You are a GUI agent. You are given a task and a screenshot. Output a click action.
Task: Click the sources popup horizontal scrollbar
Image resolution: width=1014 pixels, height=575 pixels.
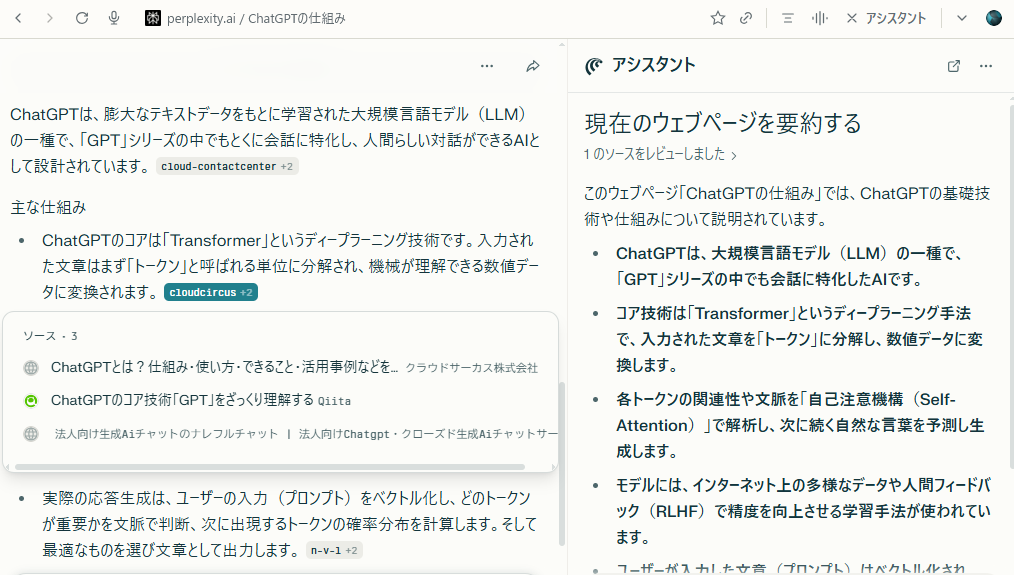[x=270, y=466]
